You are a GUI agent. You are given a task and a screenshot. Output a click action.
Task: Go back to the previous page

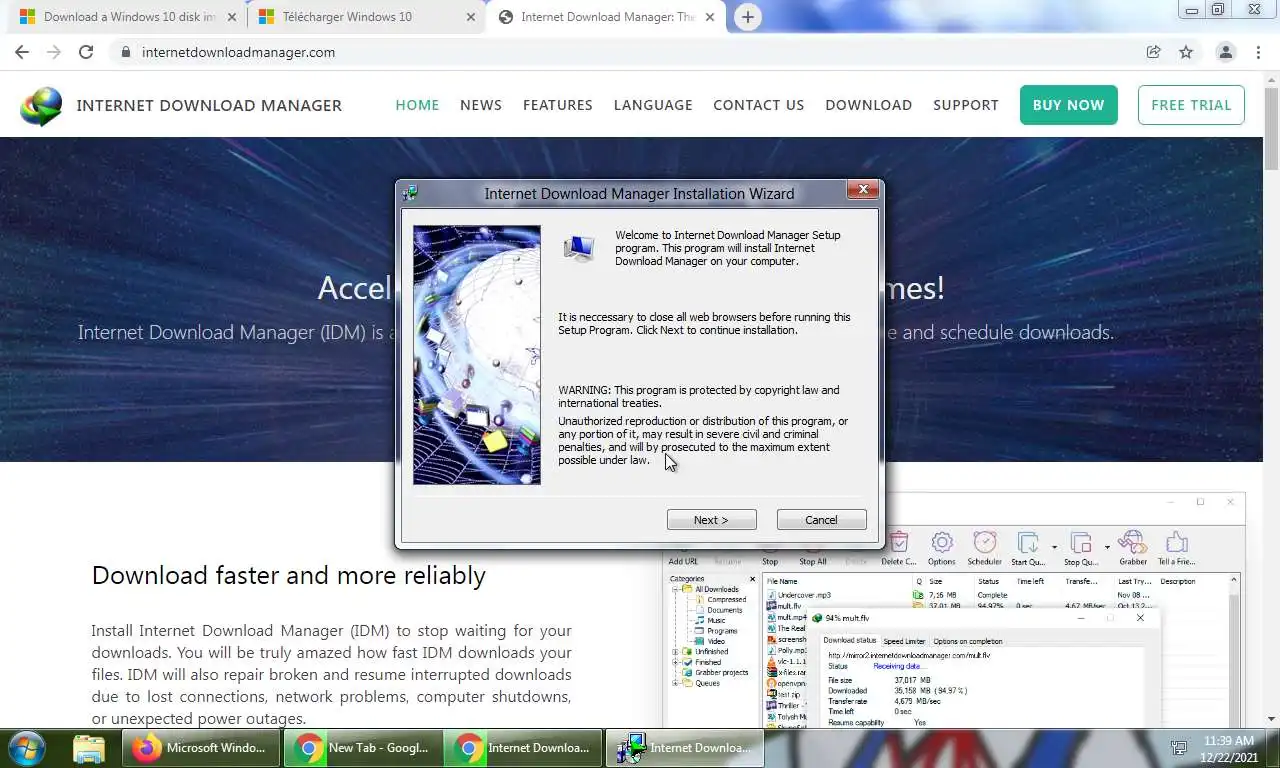[22, 52]
